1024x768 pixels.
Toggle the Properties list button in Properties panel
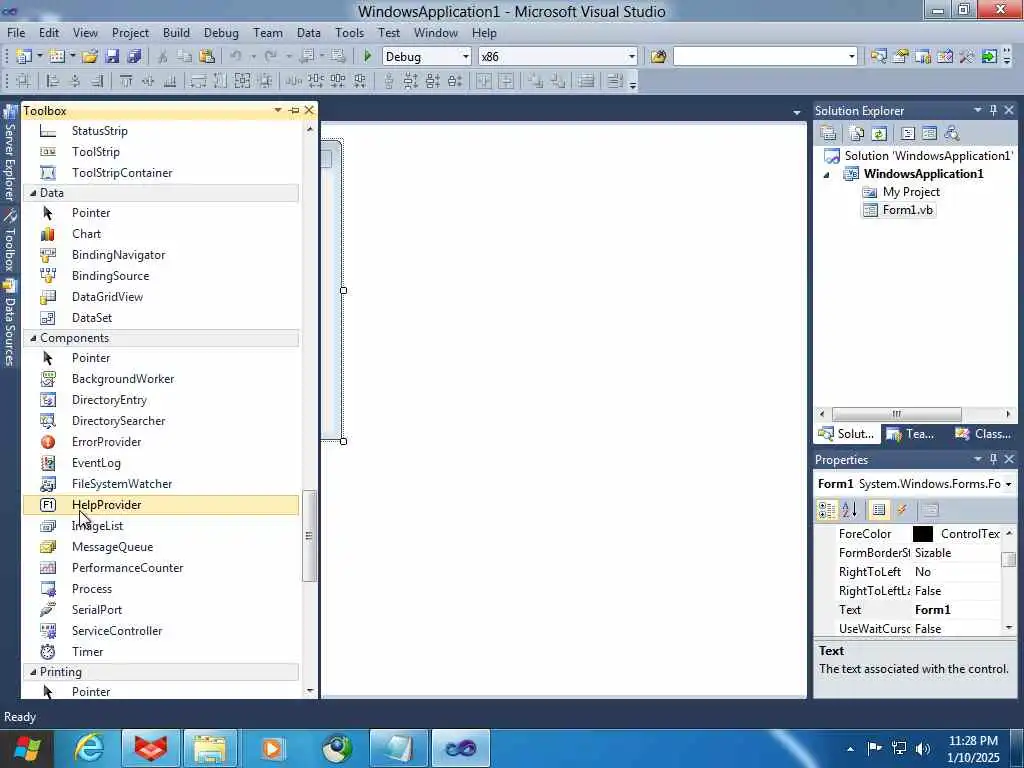[x=879, y=510]
